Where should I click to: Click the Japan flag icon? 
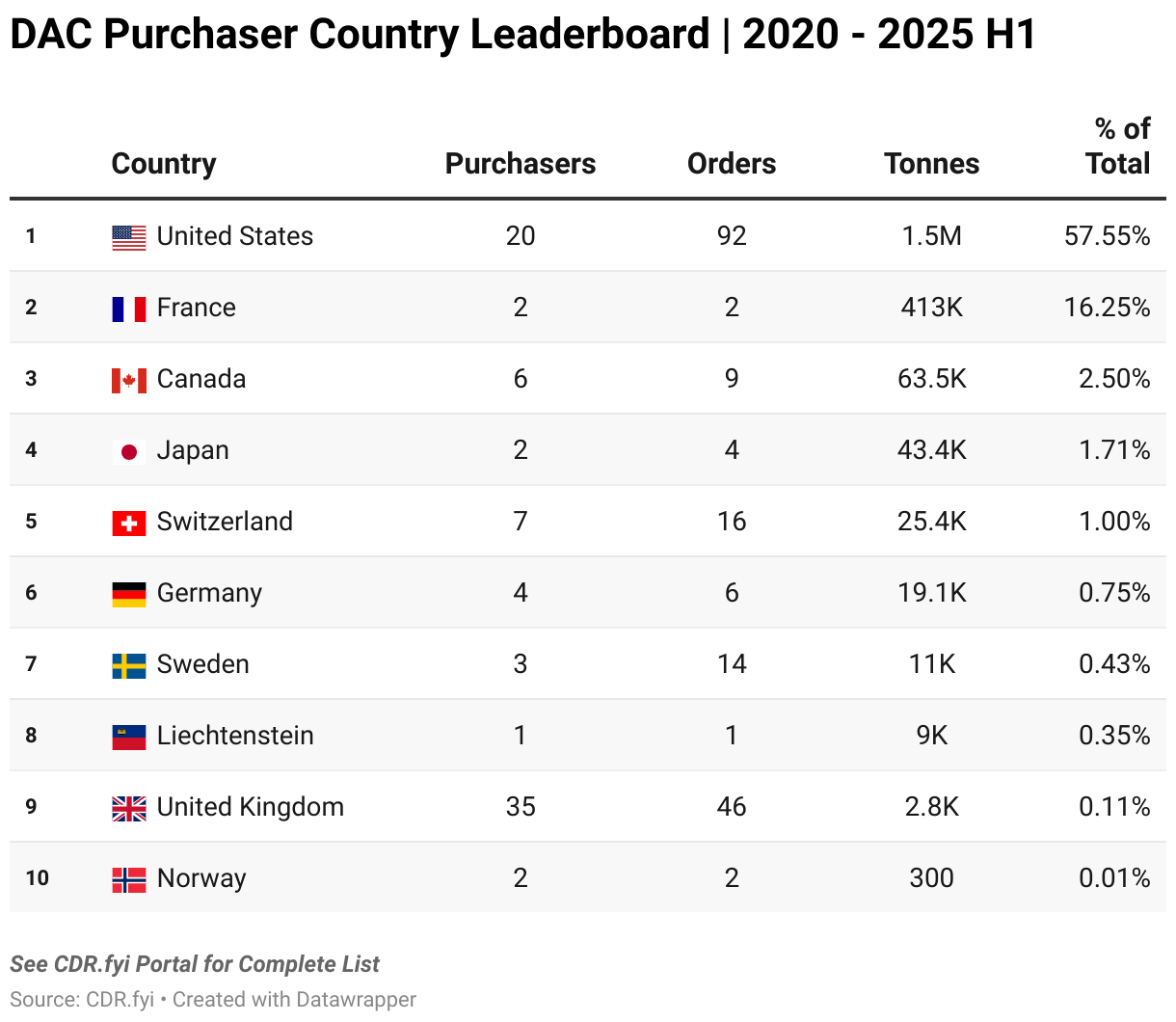pos(129,451)
